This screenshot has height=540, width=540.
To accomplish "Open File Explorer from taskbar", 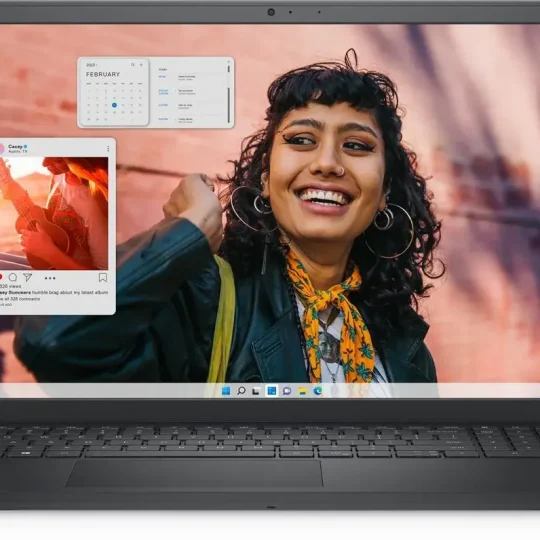I will [302, 391].
